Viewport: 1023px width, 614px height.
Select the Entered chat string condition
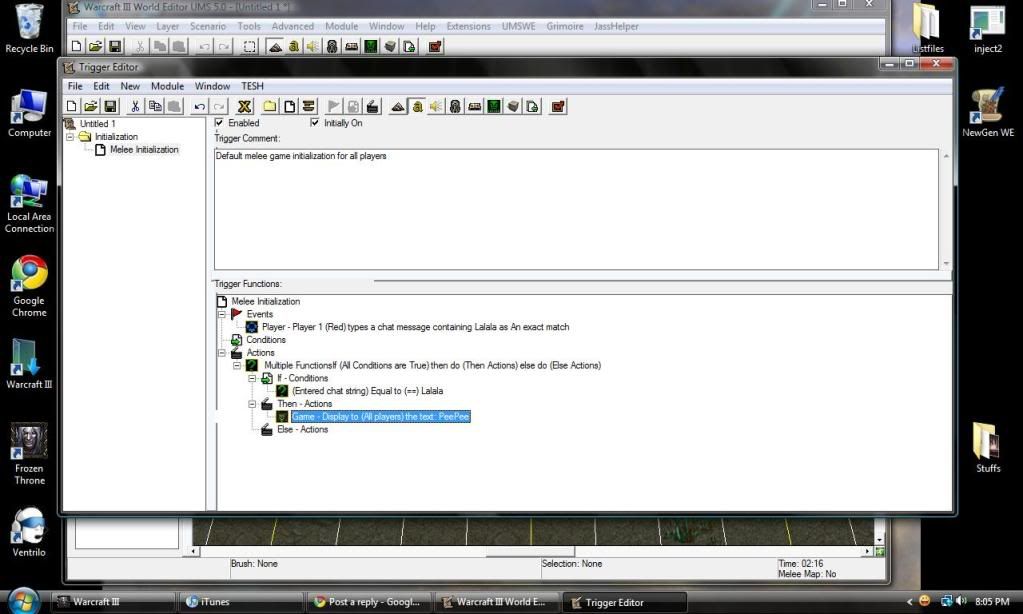(x=367, y=391)
